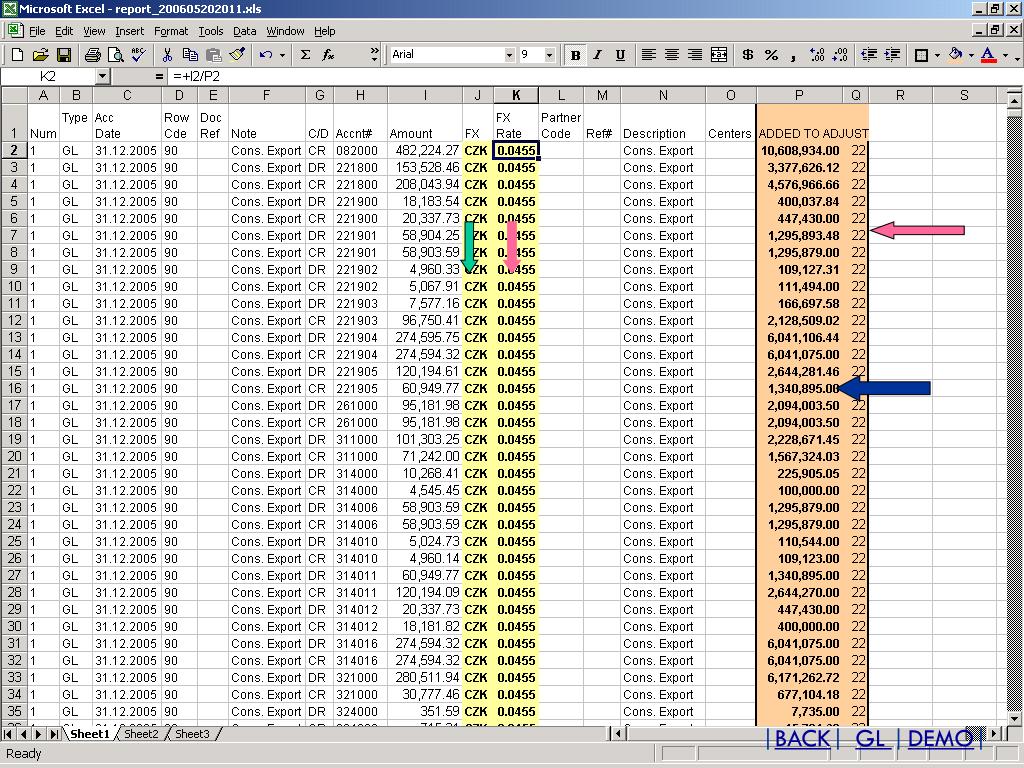
Task: Click the Increase Decimal icon
Action: tap(816, 55)
